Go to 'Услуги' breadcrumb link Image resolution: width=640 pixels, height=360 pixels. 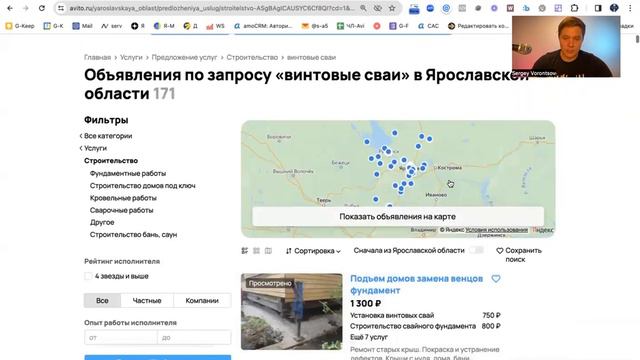pyautogui.click(x=131, y=58)
